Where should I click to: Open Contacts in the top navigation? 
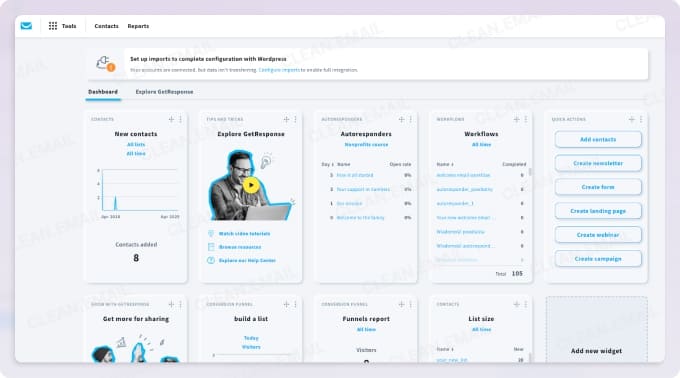(x=106, y=26)
